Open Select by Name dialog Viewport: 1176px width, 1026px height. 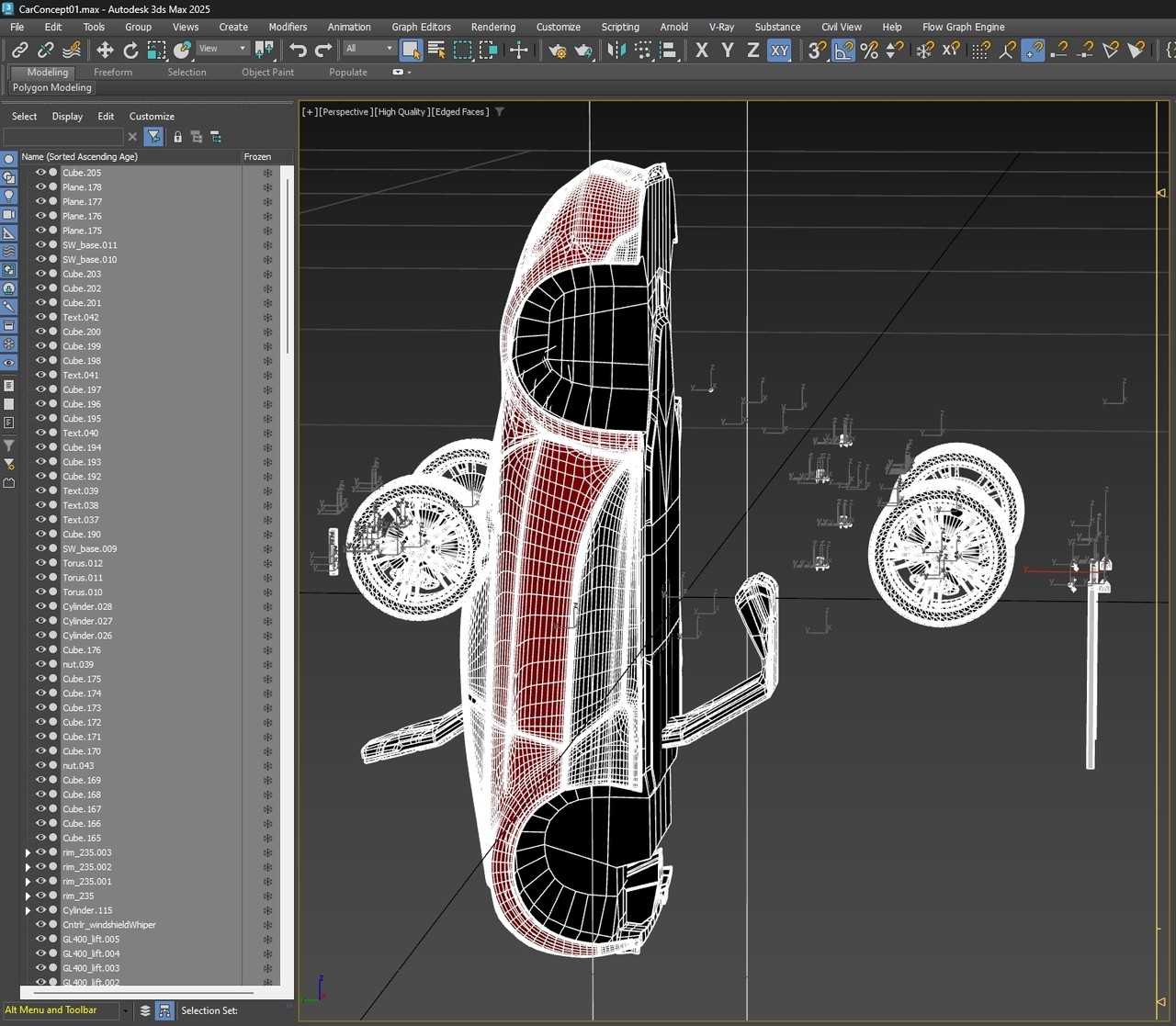pyautogui.click(x=436, y=50)
